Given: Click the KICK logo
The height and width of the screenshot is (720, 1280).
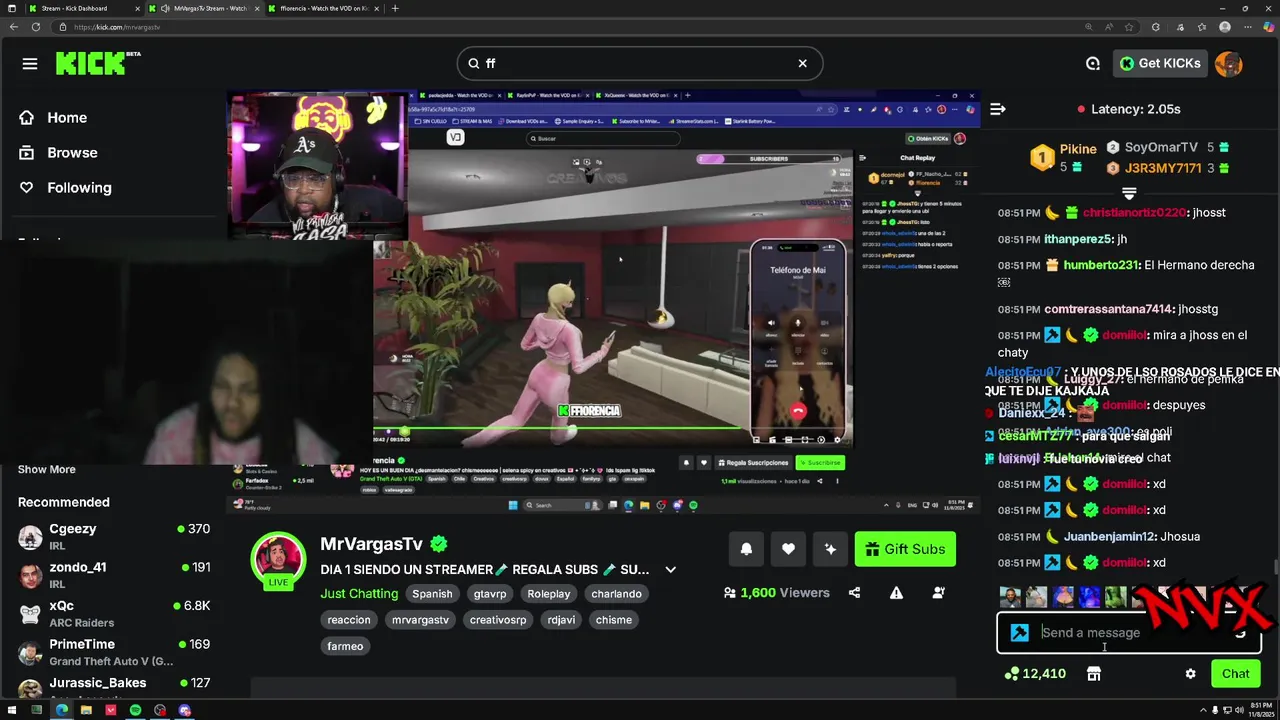Looking at the screenshot, I should click(x=97, y=63).
